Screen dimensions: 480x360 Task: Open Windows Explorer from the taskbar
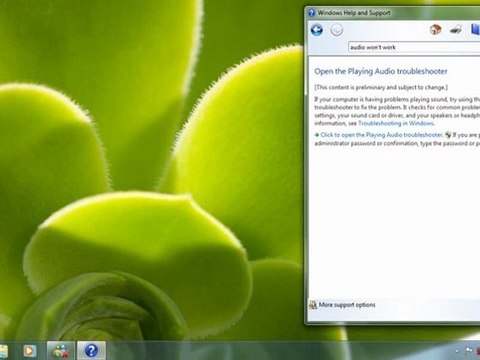coord(3,351)
